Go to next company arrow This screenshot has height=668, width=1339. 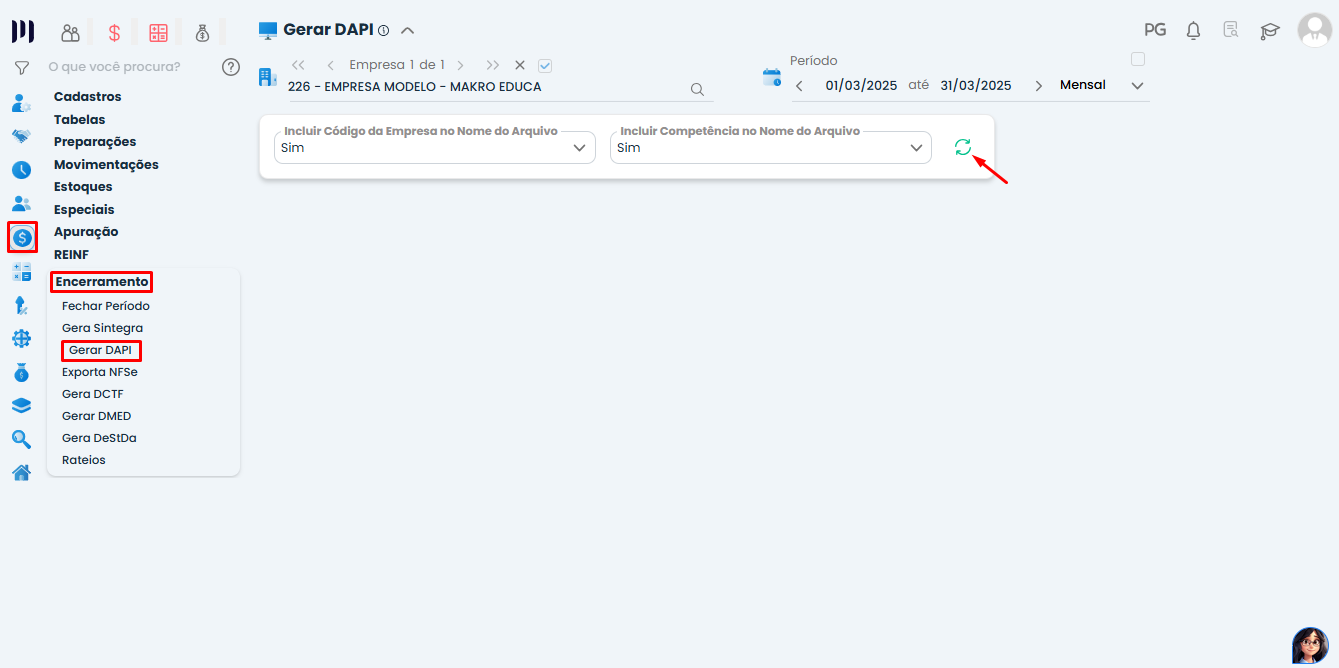coord(460,65)
